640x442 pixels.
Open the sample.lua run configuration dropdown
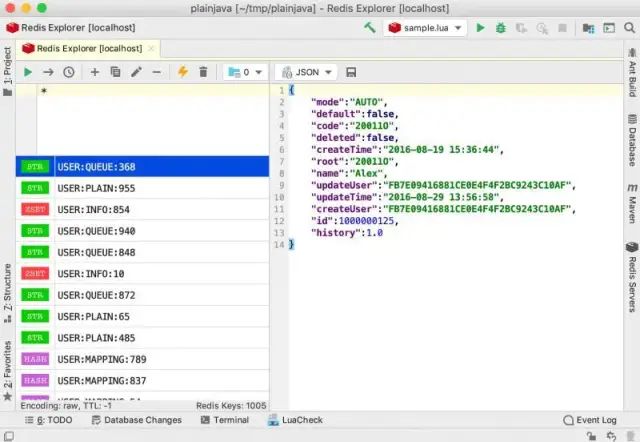click(x=425, y=28)
